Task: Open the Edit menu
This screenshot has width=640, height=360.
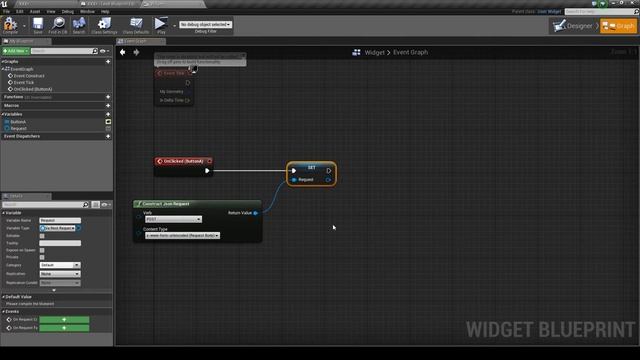Action: pos(20,11)
